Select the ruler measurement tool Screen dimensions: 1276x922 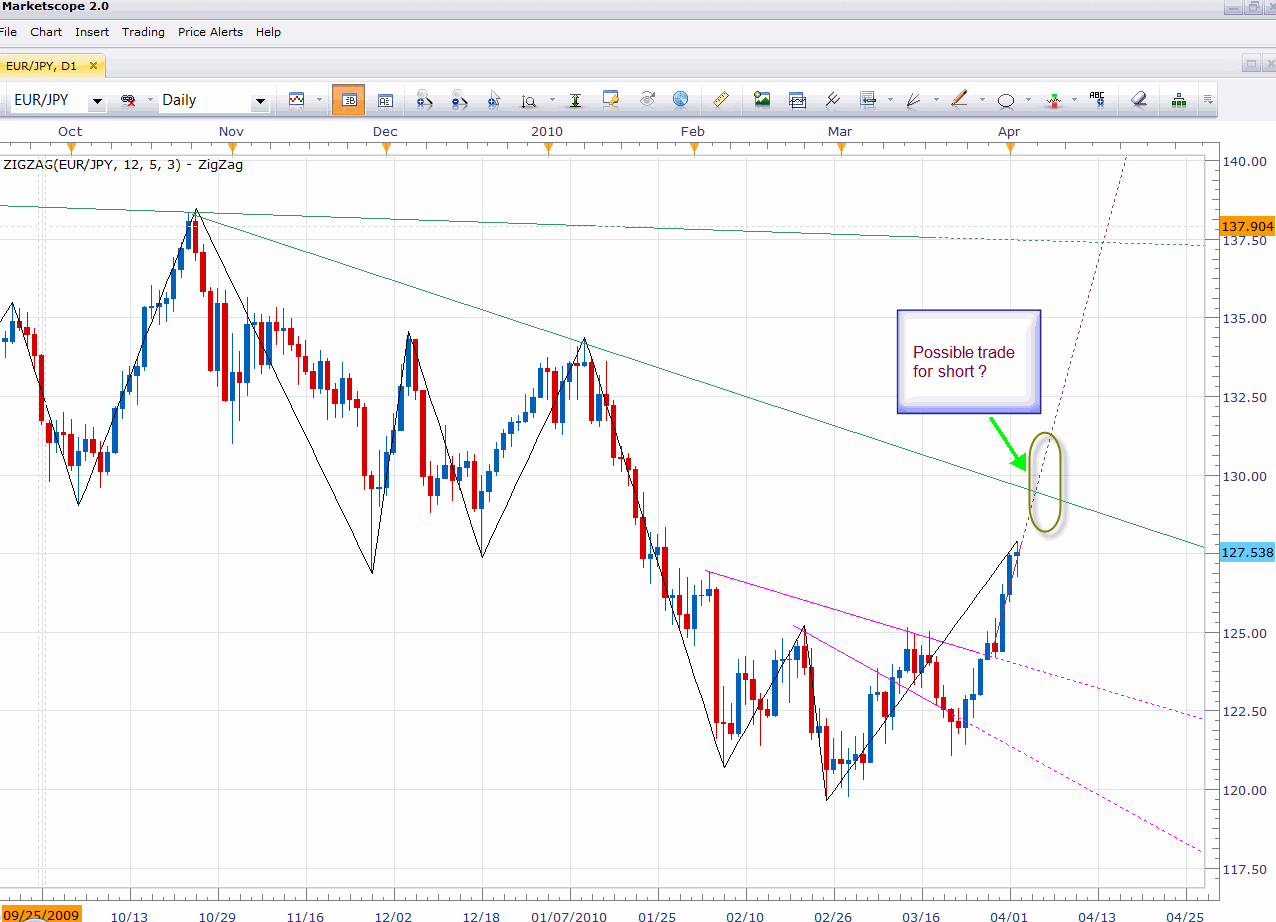(720, 100)
